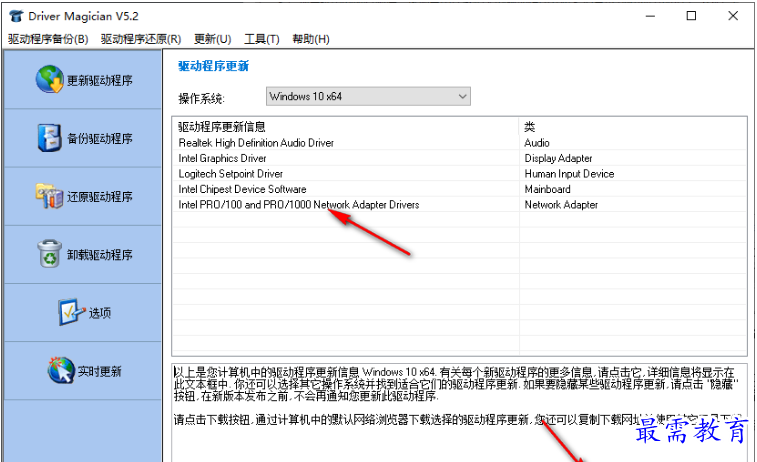Image resolution: width=757 pixels, height=462 pixels.
Task: Maximize the Driver Magician window
Action: [691, 16]
